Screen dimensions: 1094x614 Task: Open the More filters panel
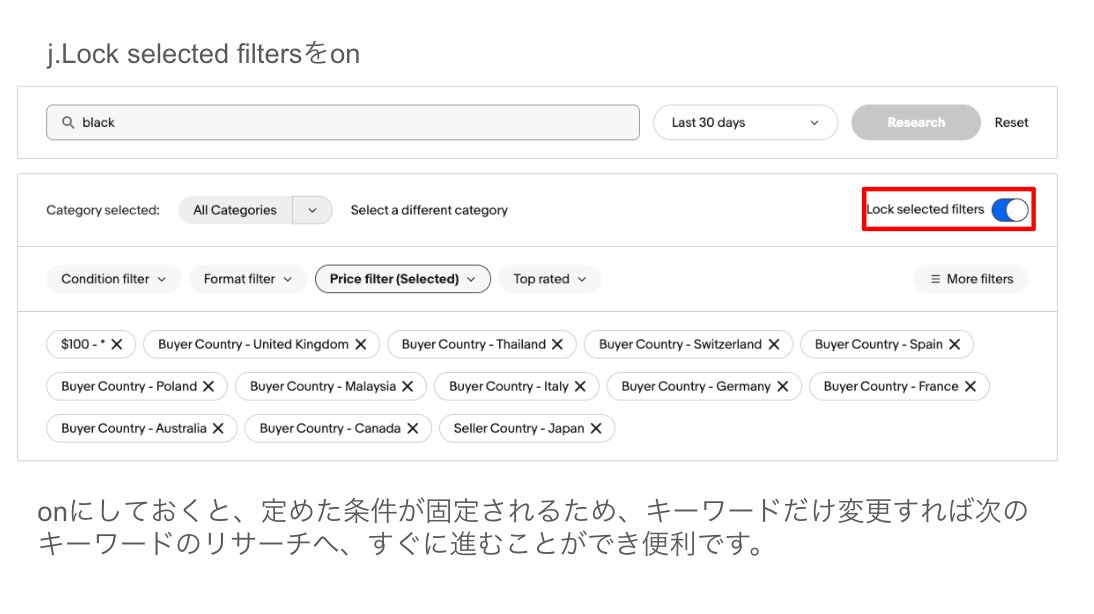coord(971,279)
